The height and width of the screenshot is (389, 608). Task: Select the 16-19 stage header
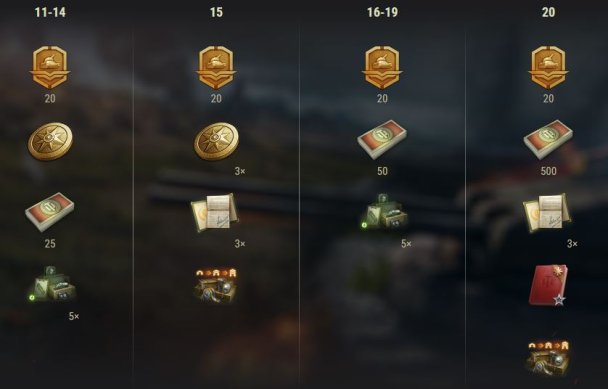coord(382,12)
